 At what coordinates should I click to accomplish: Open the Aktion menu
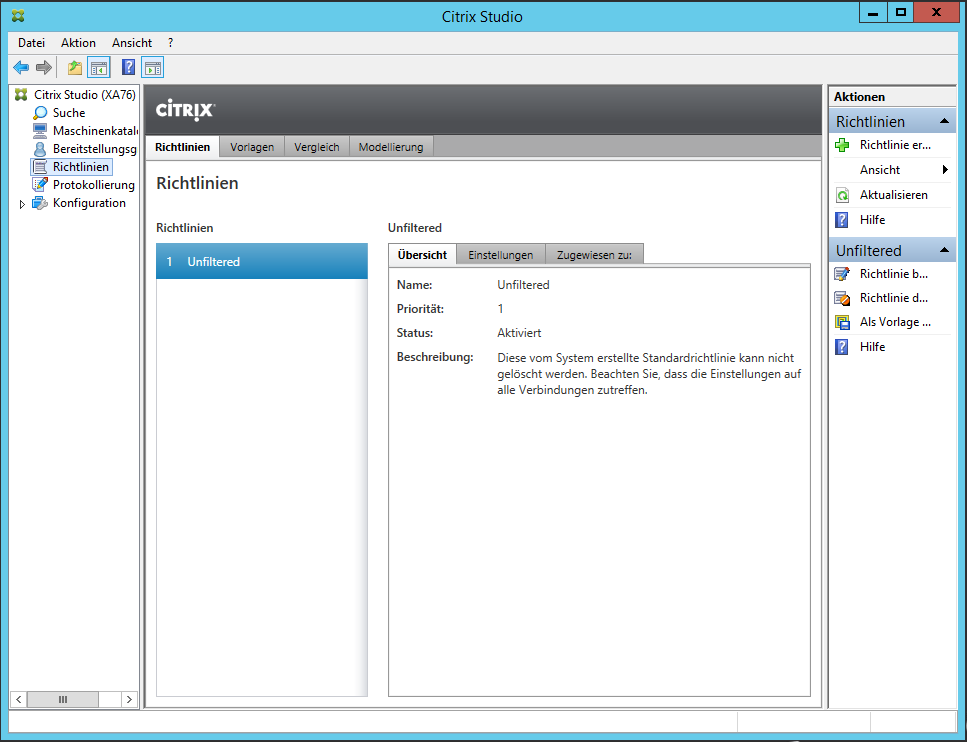[x=78, y=43]
